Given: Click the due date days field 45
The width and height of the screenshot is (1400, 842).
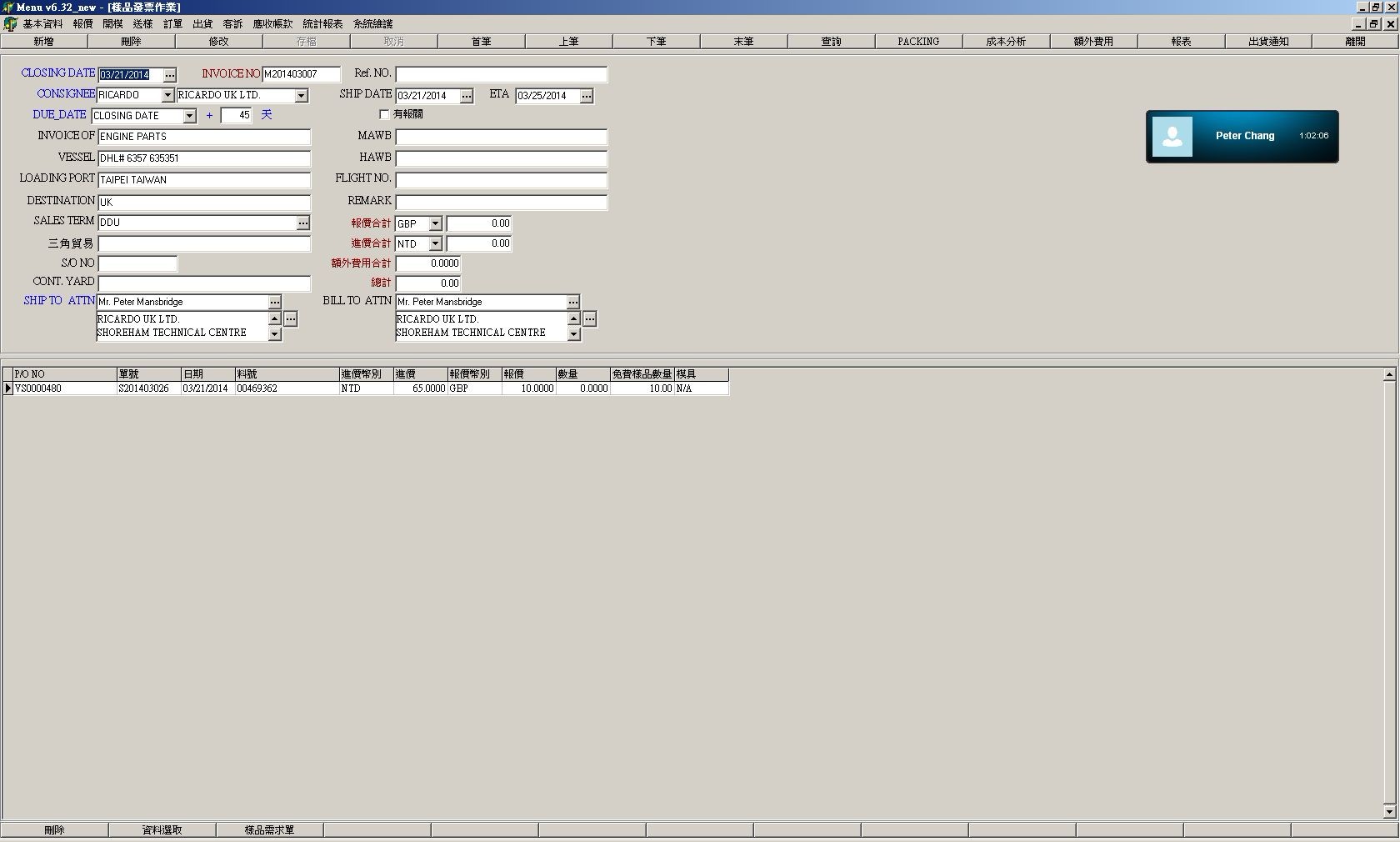Looking at the screenshot, I should pyautogui.click(x=237, y=116).
